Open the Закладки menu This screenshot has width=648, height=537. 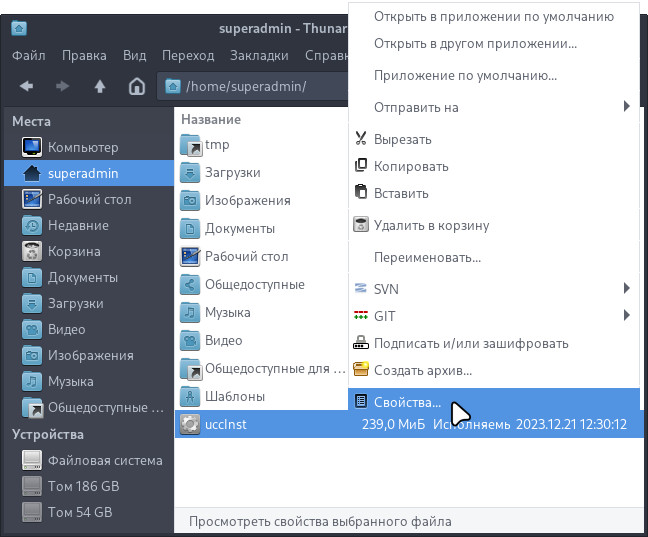[x=258, y=55]
